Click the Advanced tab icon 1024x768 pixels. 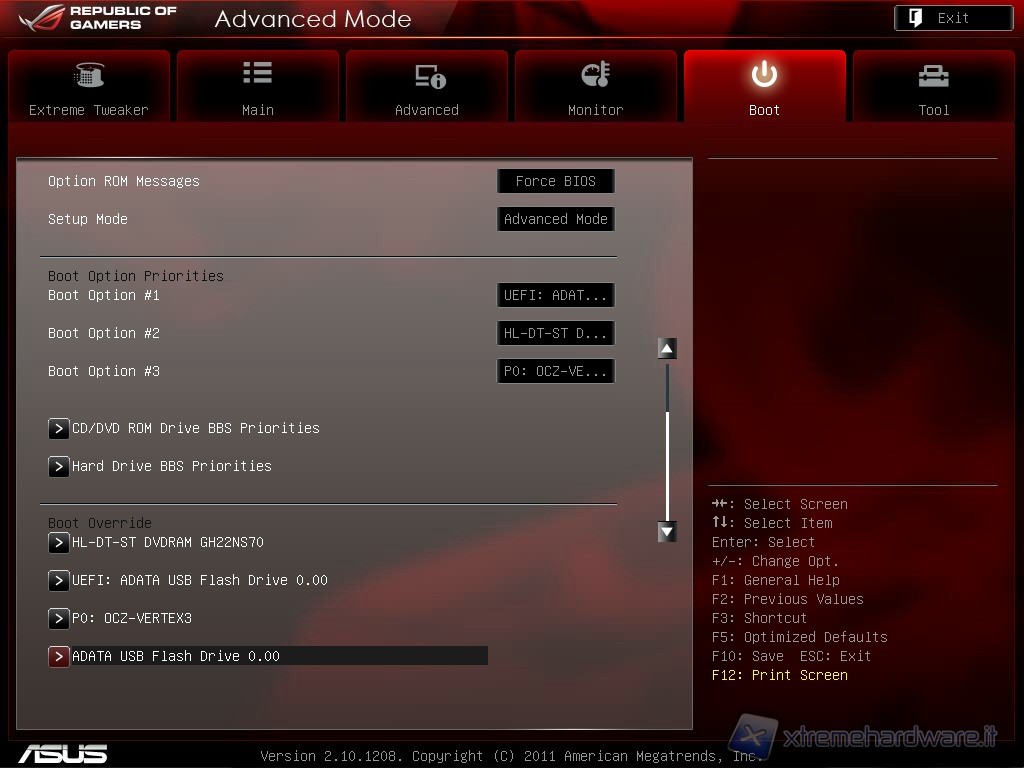429,75
